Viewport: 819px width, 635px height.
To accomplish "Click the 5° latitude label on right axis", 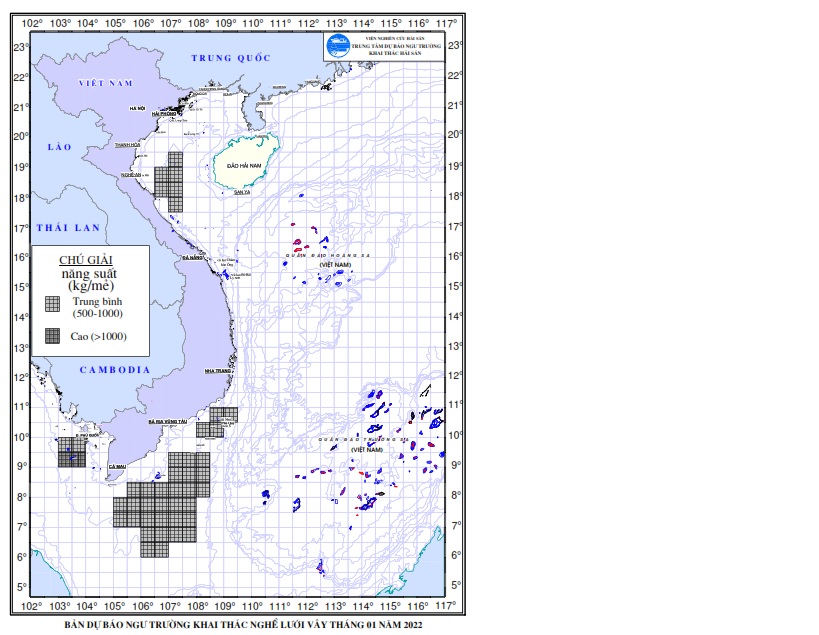I will tap(456, 585).
